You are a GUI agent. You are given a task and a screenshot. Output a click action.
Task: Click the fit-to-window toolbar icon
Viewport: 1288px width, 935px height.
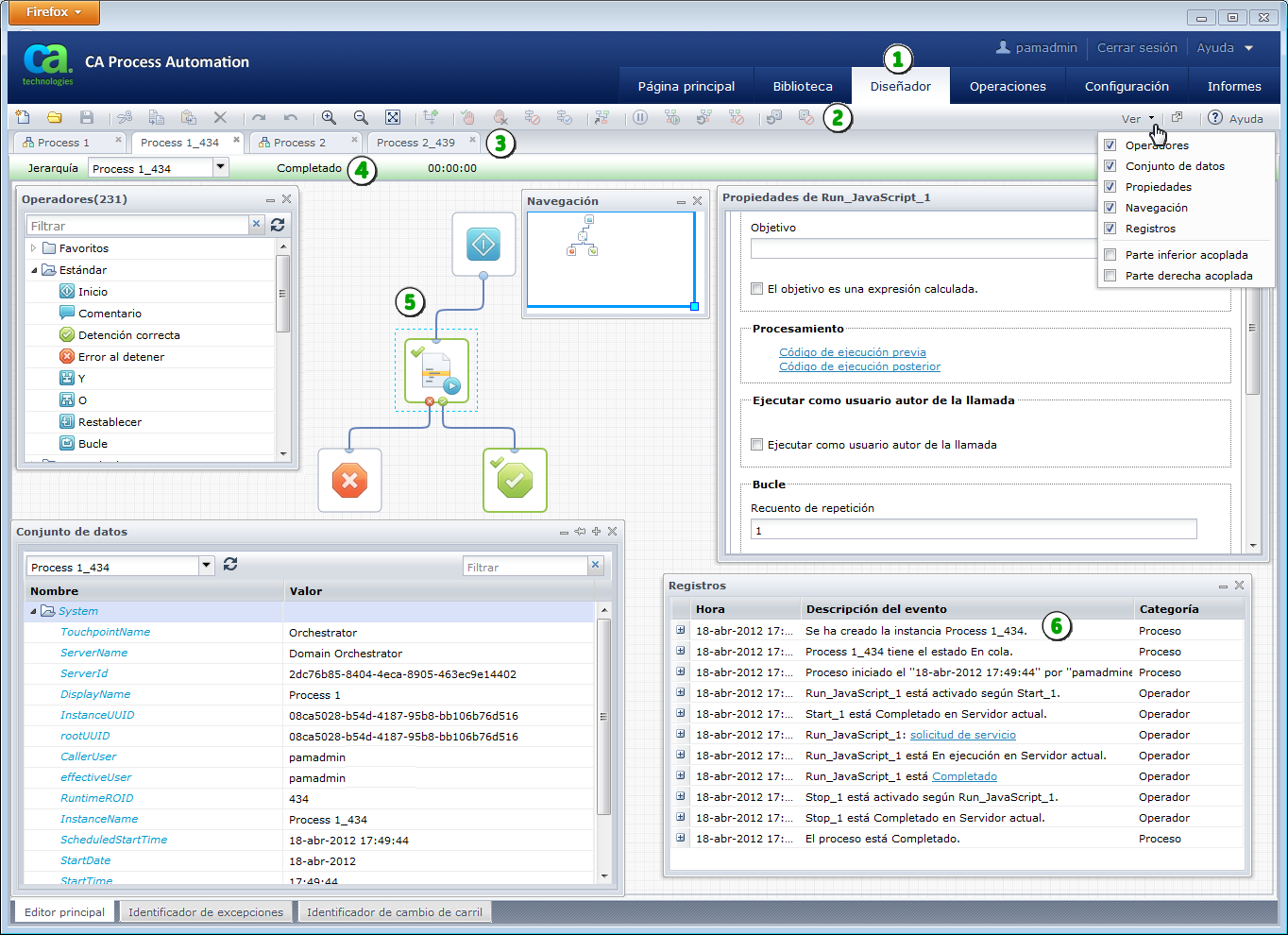tap(393, 117)
